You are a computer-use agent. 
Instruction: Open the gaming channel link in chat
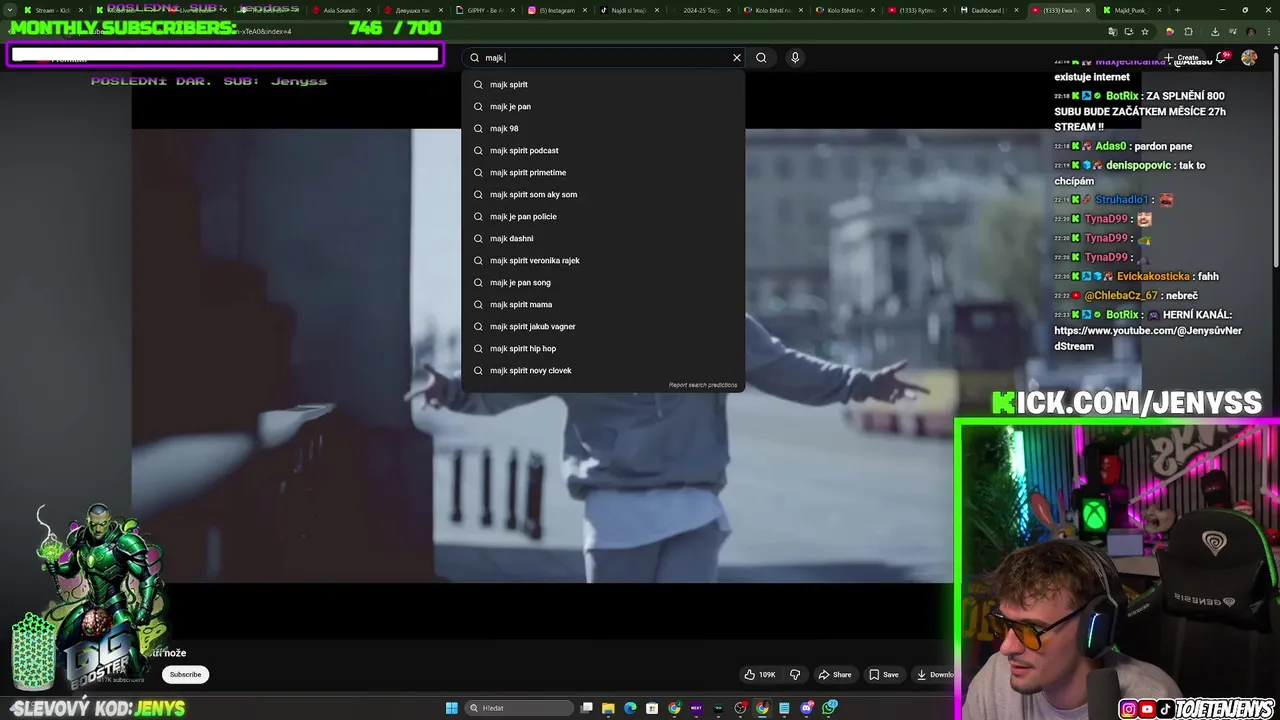[1148, 338]
